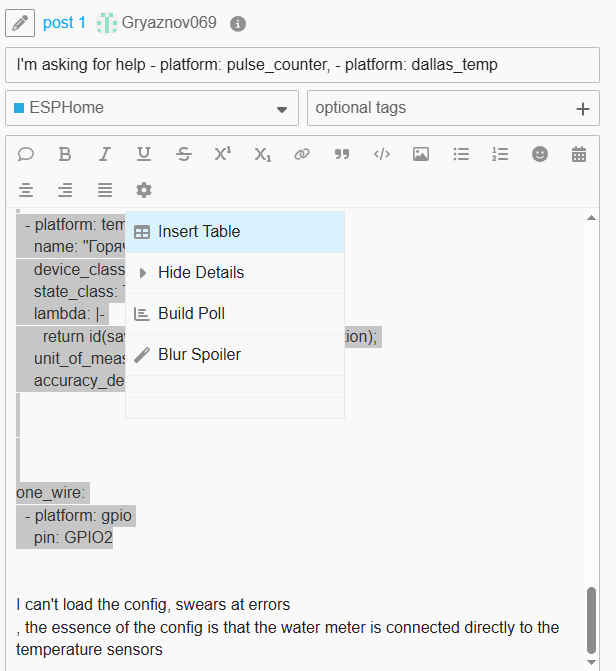Image resolution: width=616 pixels, height=671 pixels.
Task: Insert preformatted code block icon
Action: 381,154
